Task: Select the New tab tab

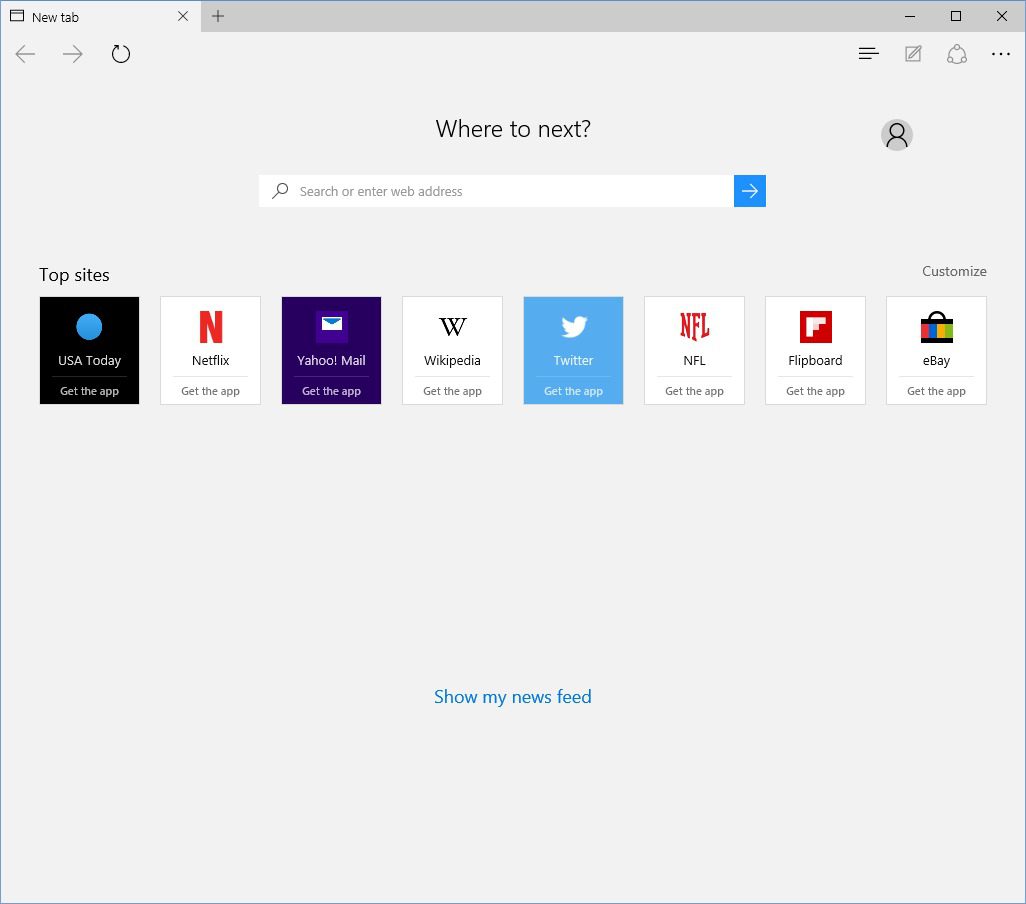Action: tap(90, 17)
